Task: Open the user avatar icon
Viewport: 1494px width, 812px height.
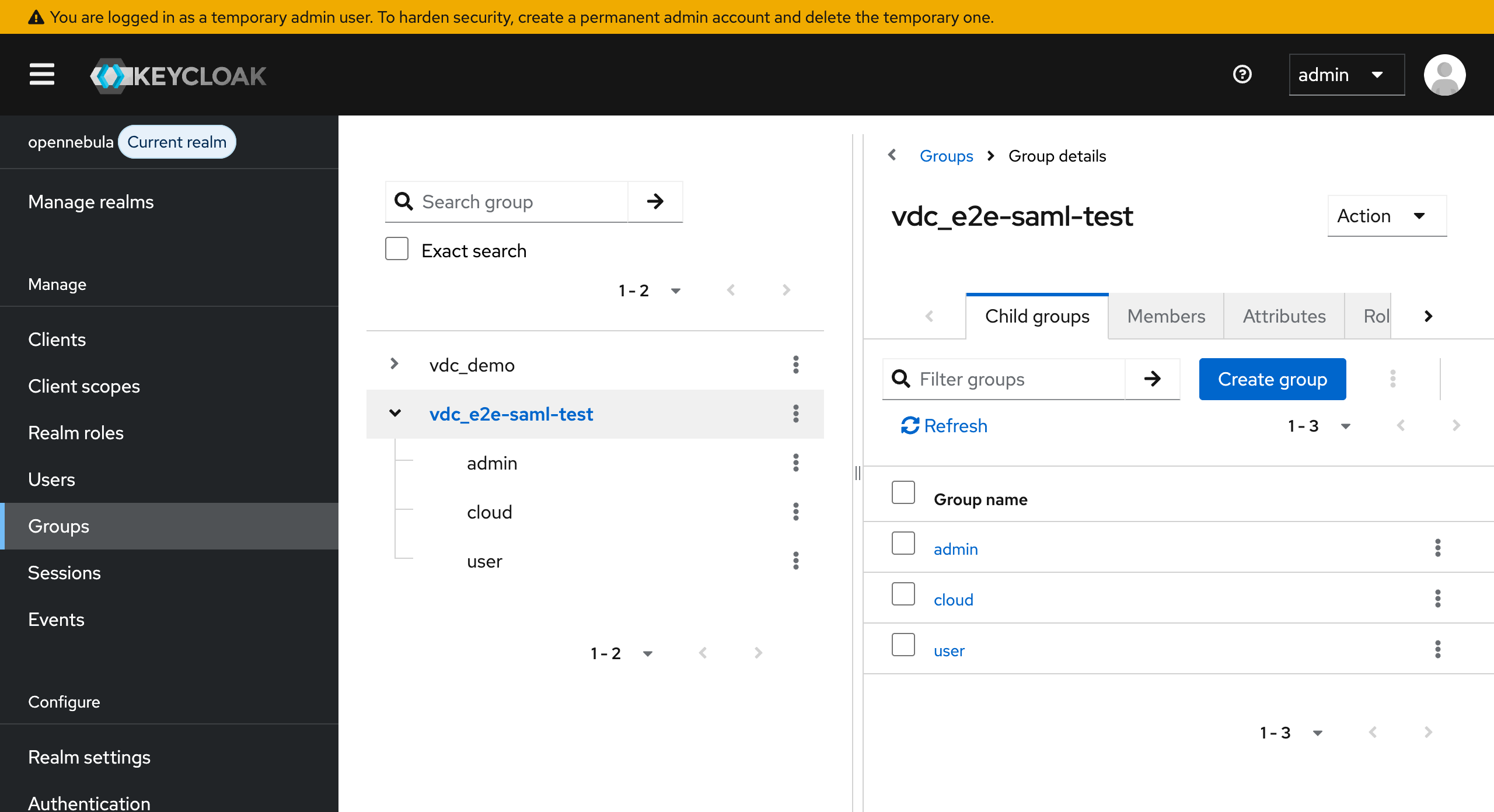Action: (x=1444, y=75)
